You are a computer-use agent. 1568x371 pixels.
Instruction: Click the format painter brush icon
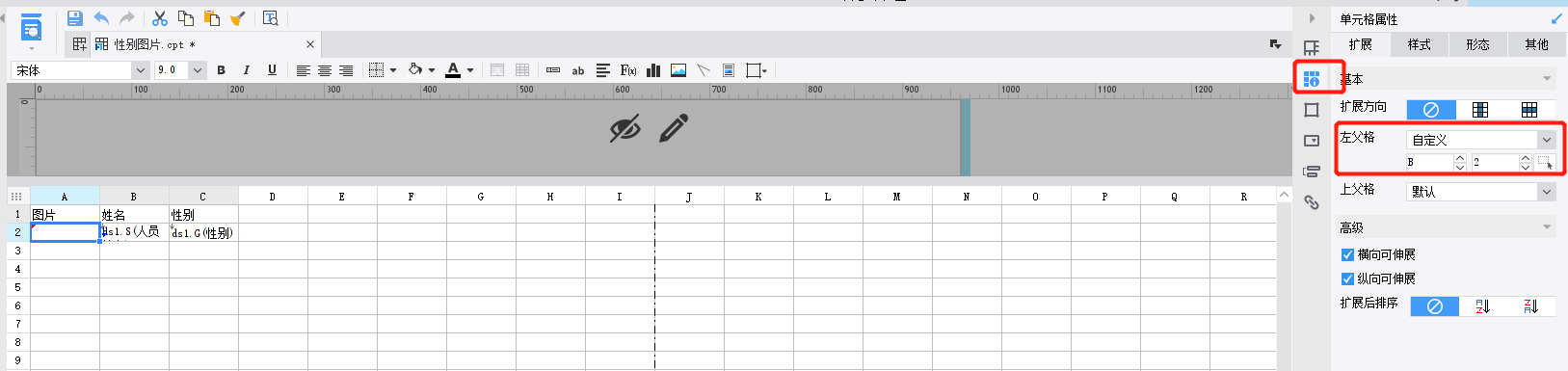pyautogui.click(x=238, y=18)
